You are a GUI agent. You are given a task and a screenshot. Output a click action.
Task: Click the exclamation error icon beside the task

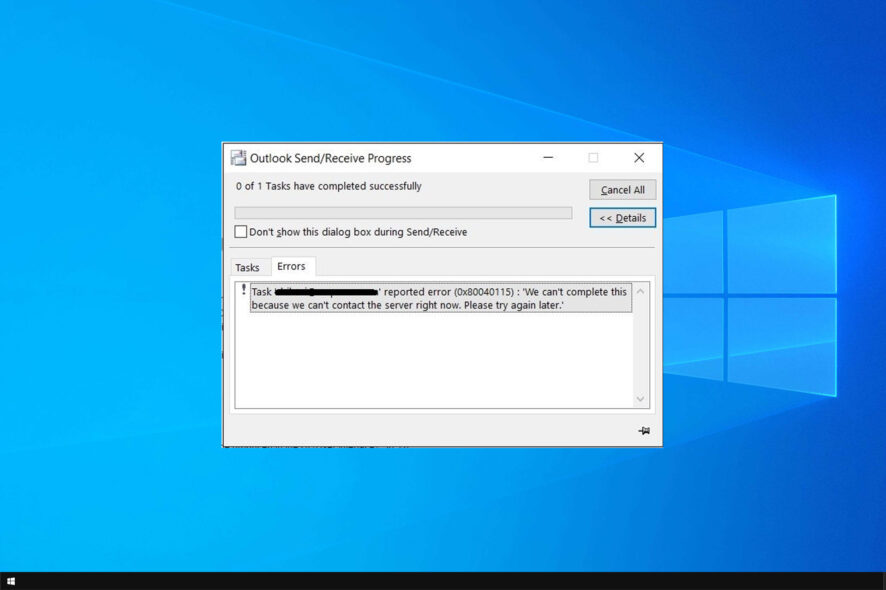pyautogui.click(x=244, y=289)
